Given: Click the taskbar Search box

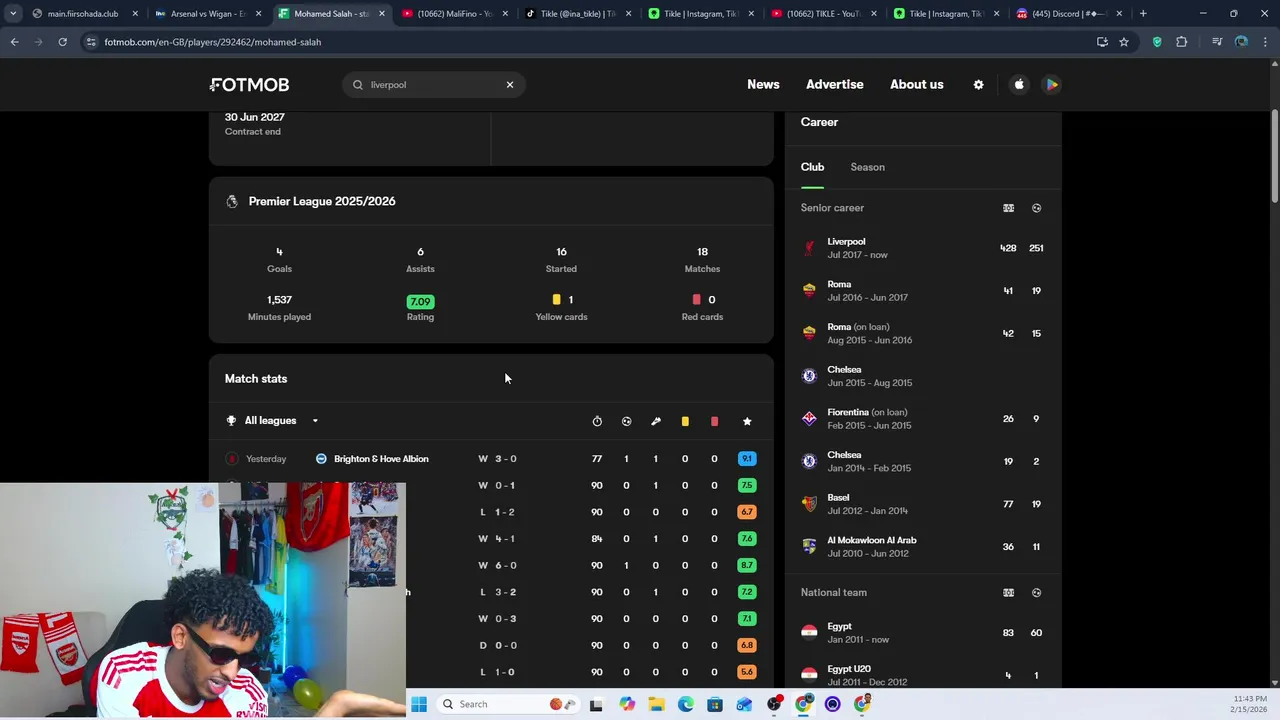Looking at the screenshot, I should (x=507, y=704).
